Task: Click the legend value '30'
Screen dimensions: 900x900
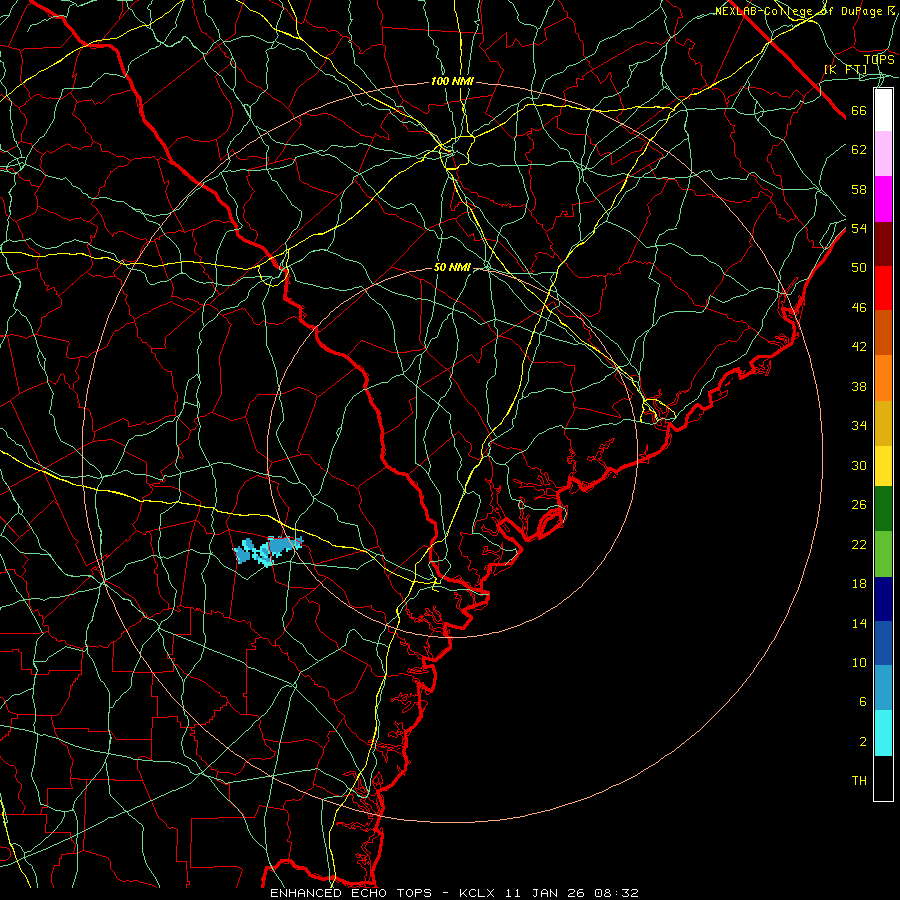Action: (859, 465)
